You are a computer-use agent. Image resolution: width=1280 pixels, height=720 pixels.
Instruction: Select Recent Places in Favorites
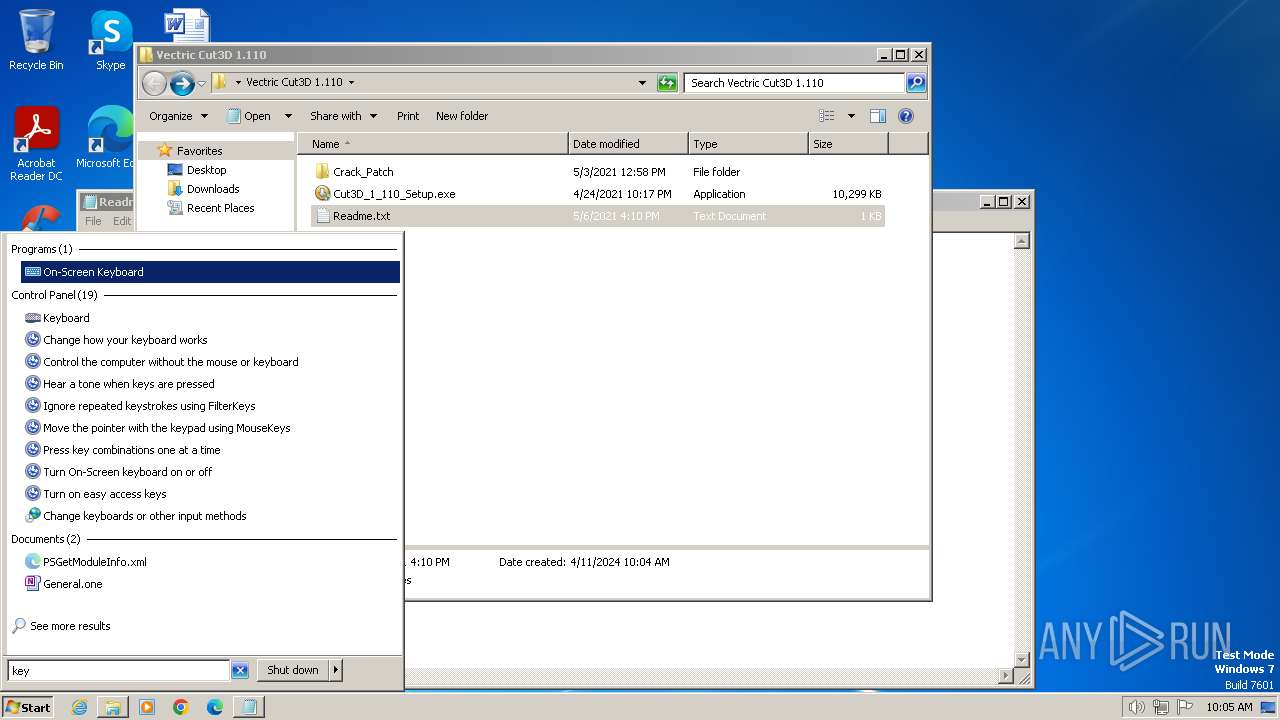(211, 208)
